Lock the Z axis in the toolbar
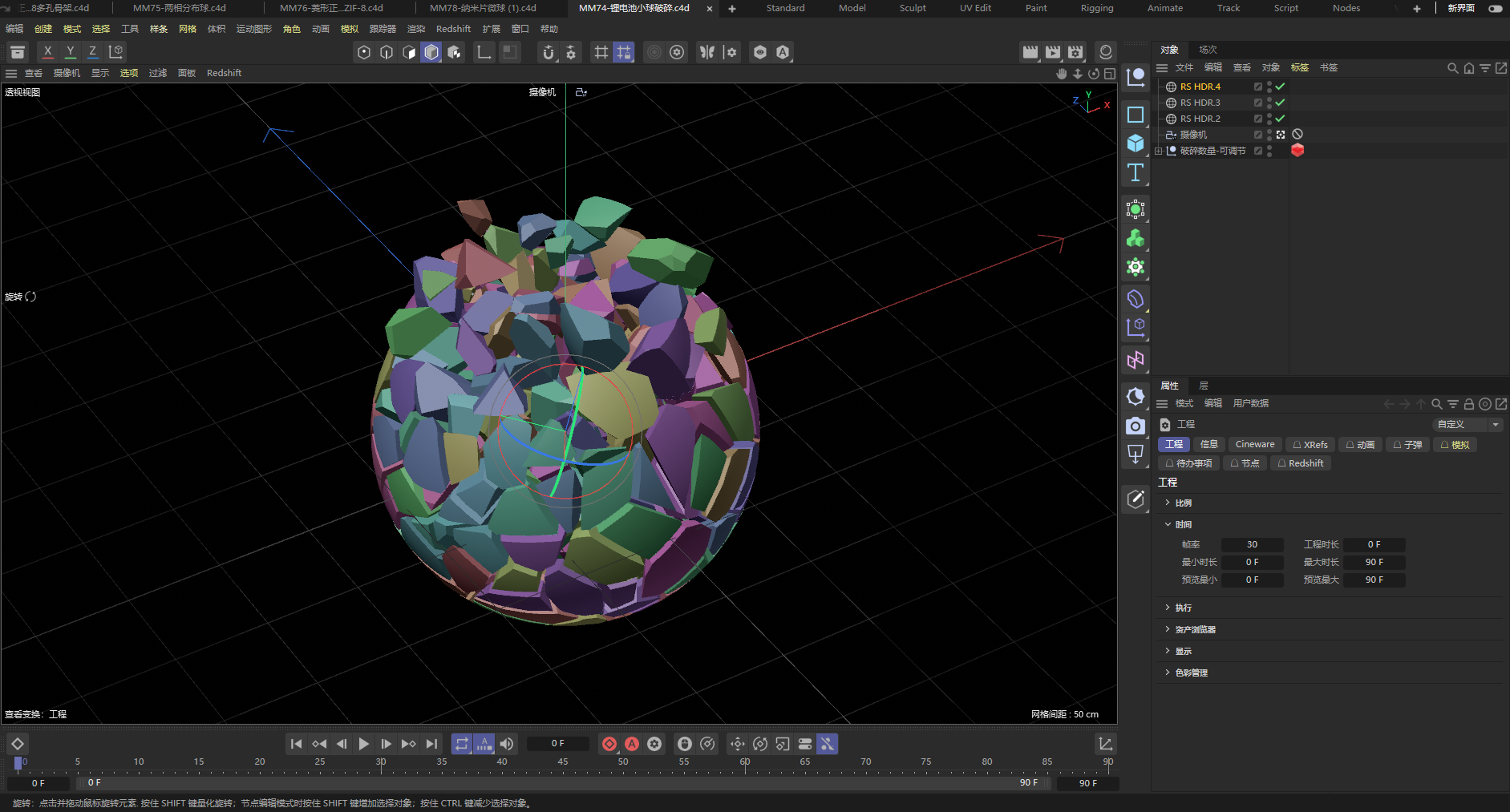Viewport: 1510px width, 812px height. tap(93, 52)
